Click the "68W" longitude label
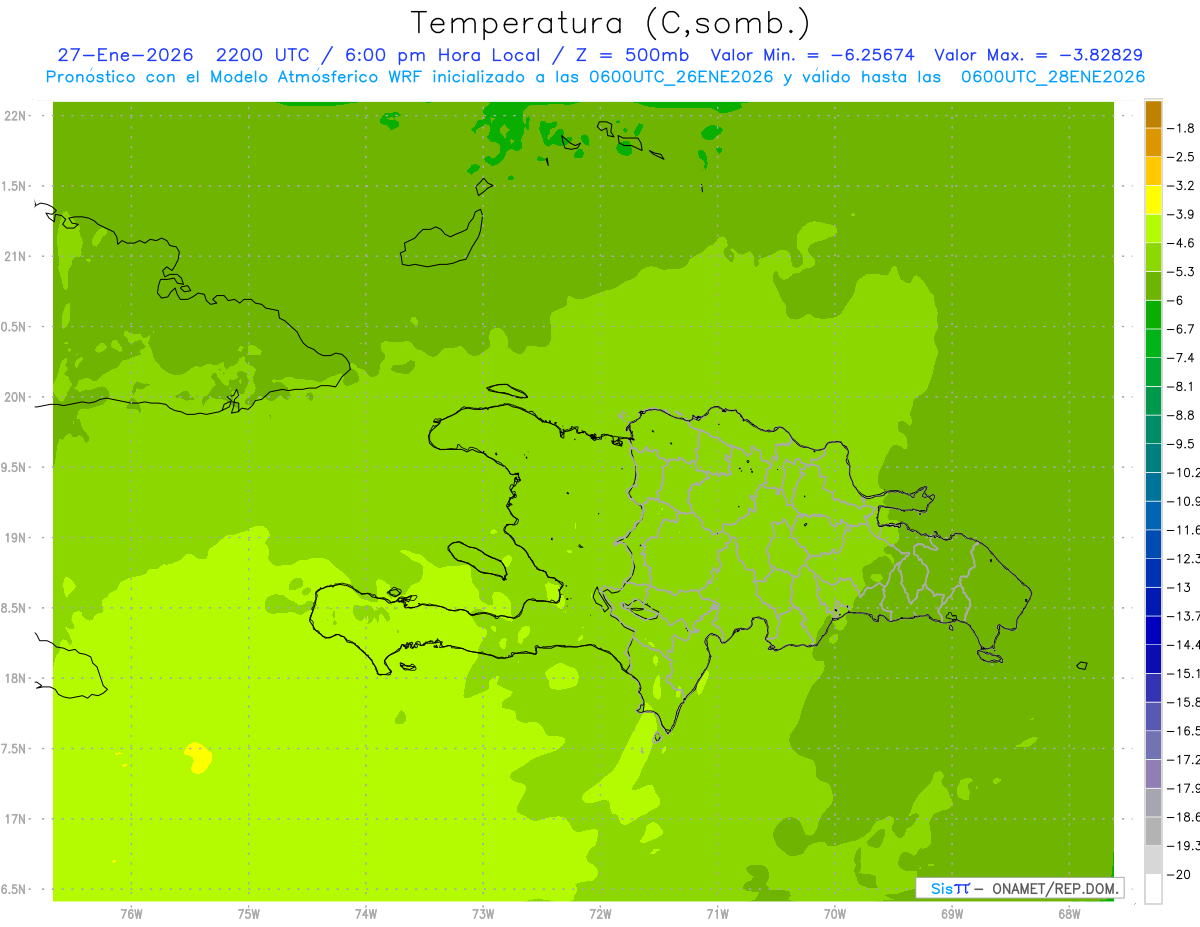Viewport: 1200px width, 927px height. (1069, 914)
